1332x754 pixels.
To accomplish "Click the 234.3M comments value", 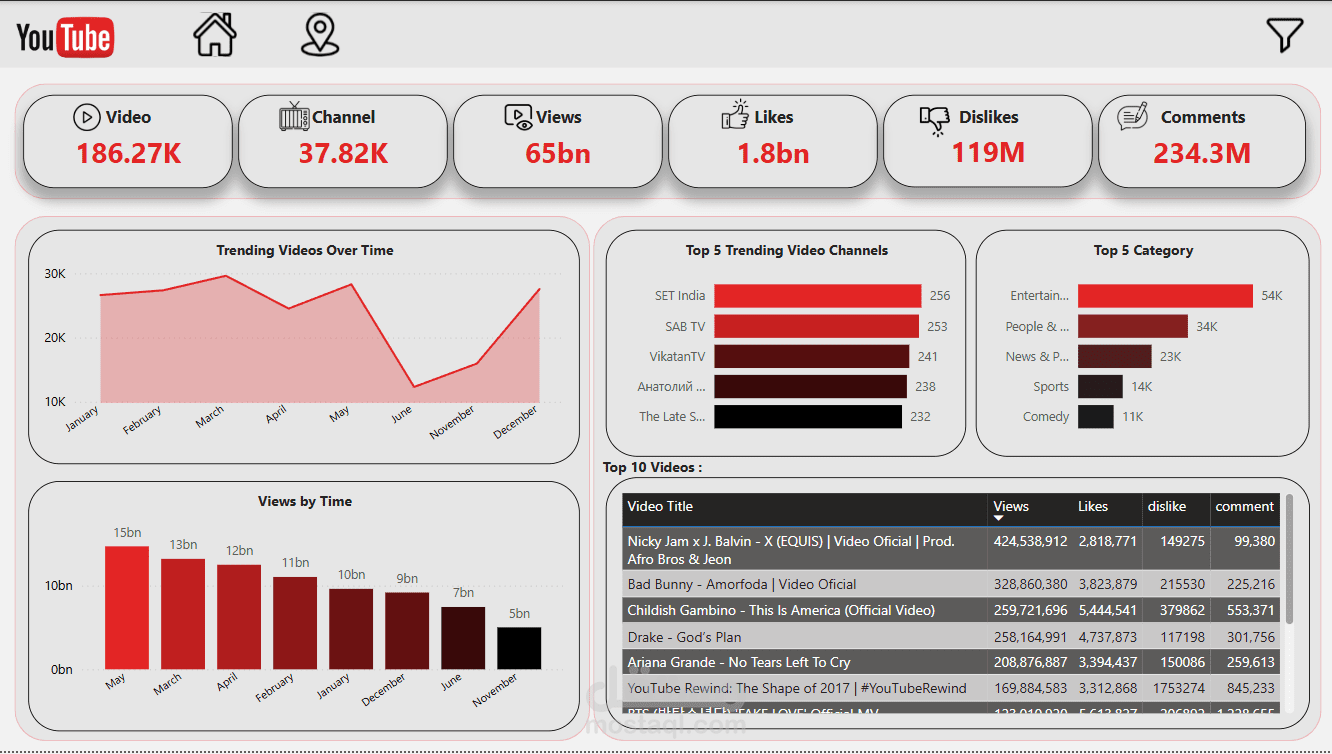I will (x=1202, y=153).
